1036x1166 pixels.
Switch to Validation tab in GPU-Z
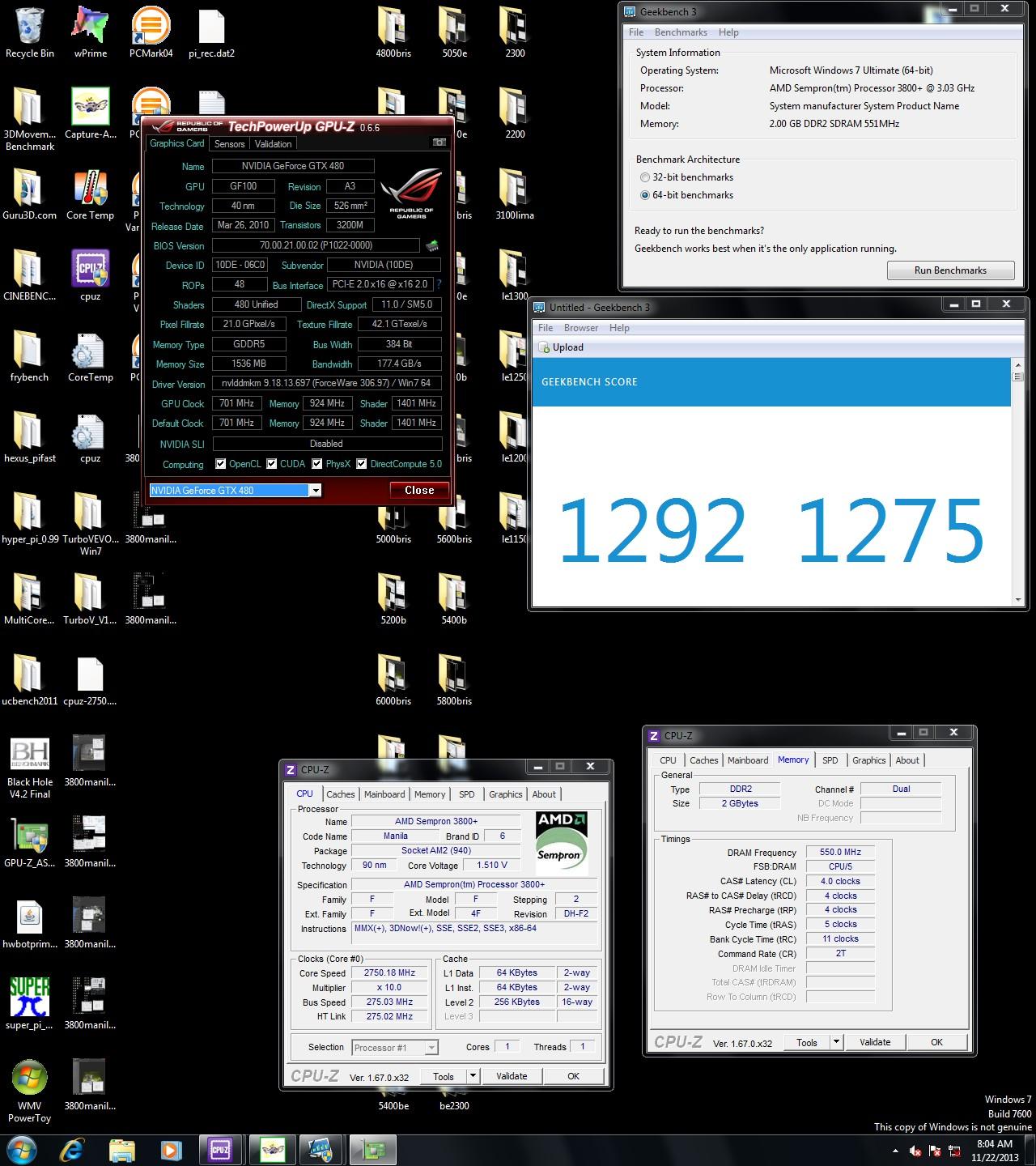[273, 143]
